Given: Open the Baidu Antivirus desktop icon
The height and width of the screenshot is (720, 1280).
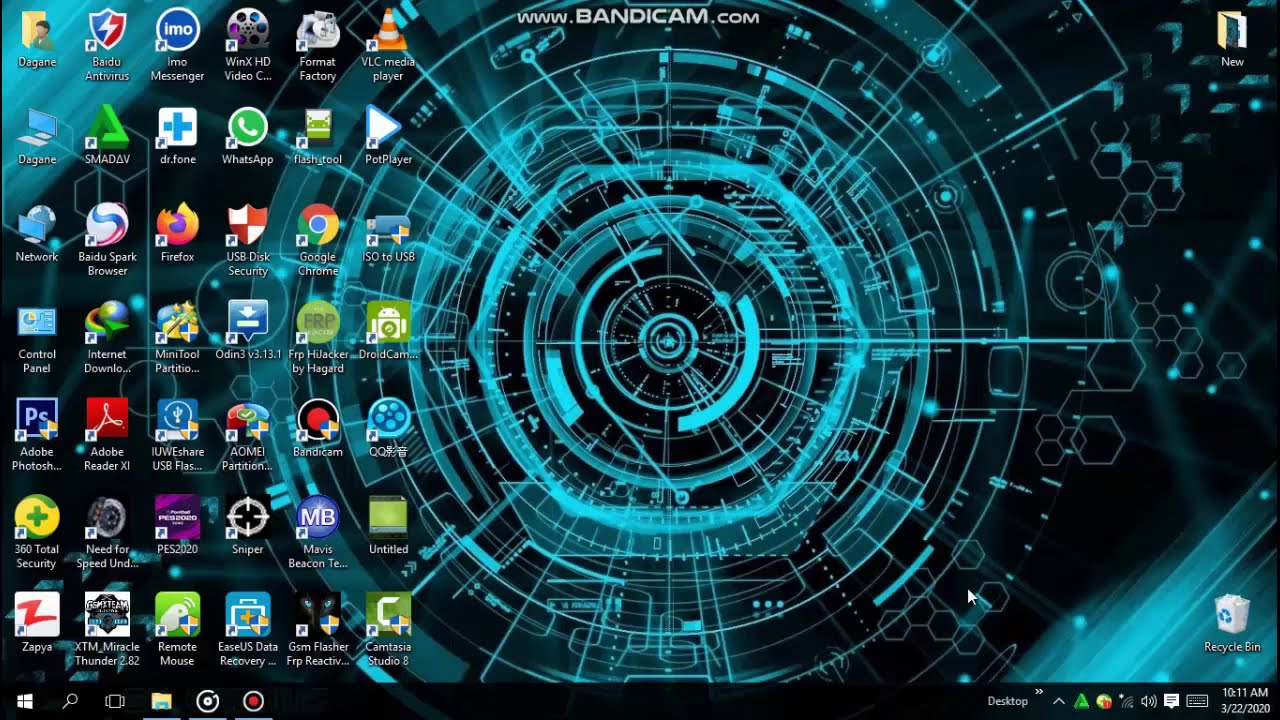Looking at the screenshot, I should (107, 45).
